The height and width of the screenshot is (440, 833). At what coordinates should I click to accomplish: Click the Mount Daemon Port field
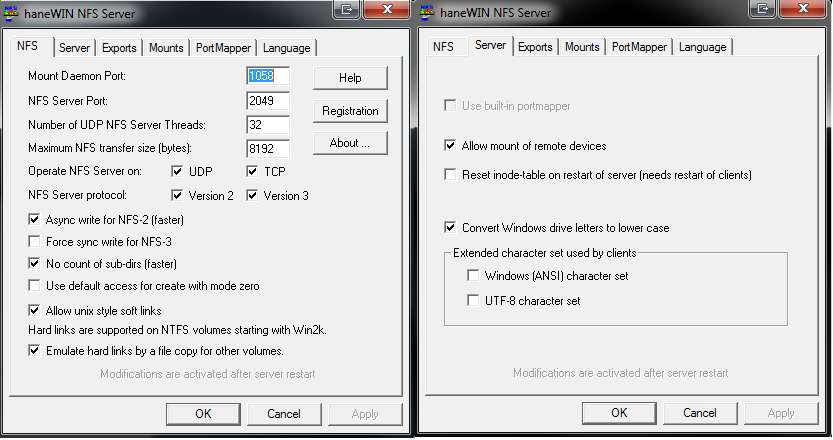pyautogui.click(x=268, y=76)
